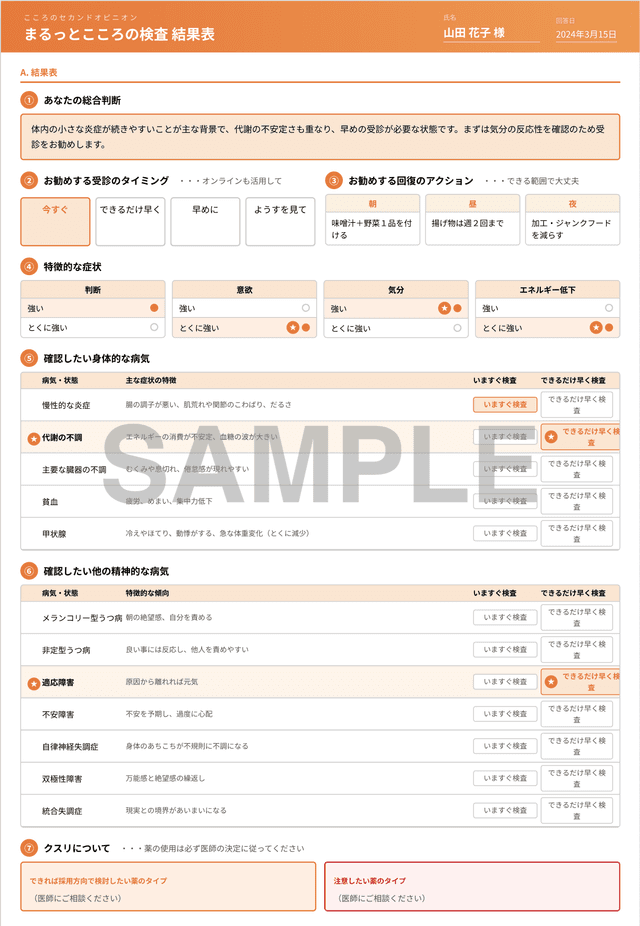
Task: Click the star in エネルギー低下 とくに強い row
Action: (x=596, y=327)
